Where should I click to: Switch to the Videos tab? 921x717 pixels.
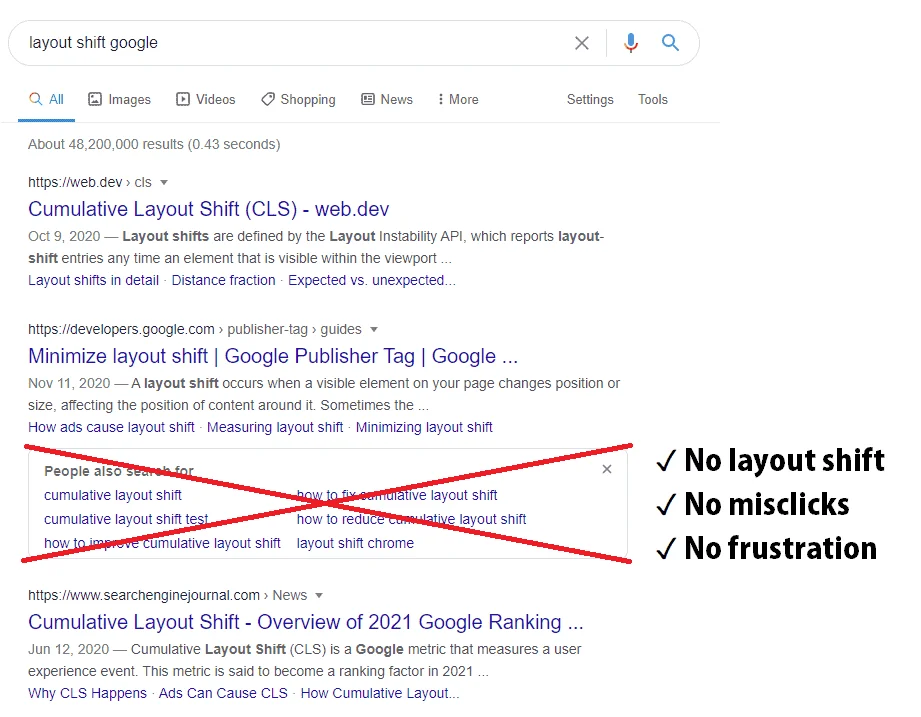click(206, 99)
